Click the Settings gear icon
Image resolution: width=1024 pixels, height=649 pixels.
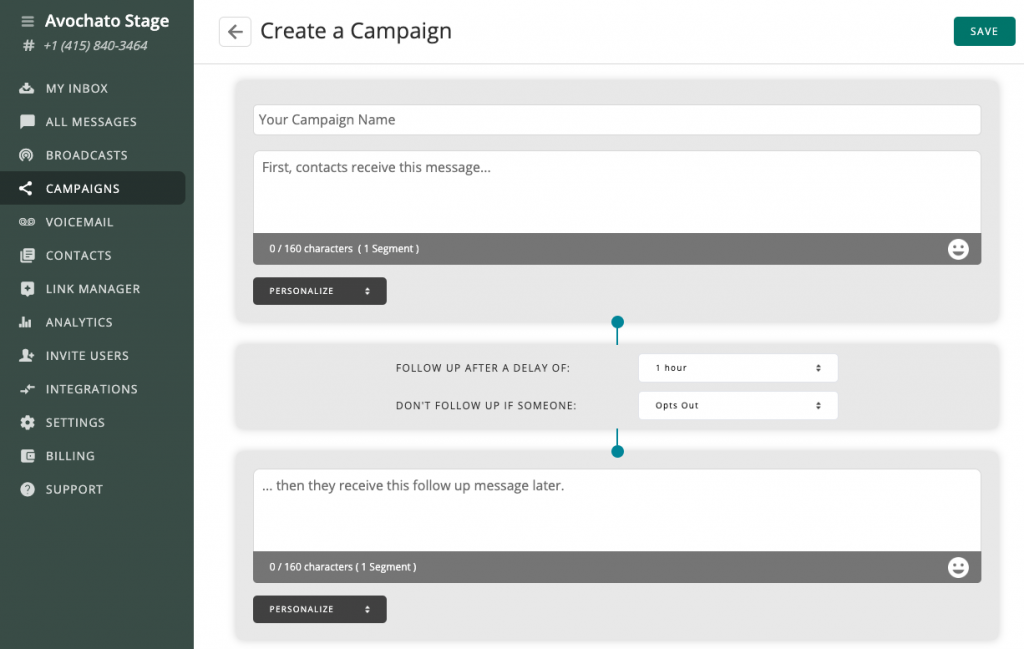(27, 423)
